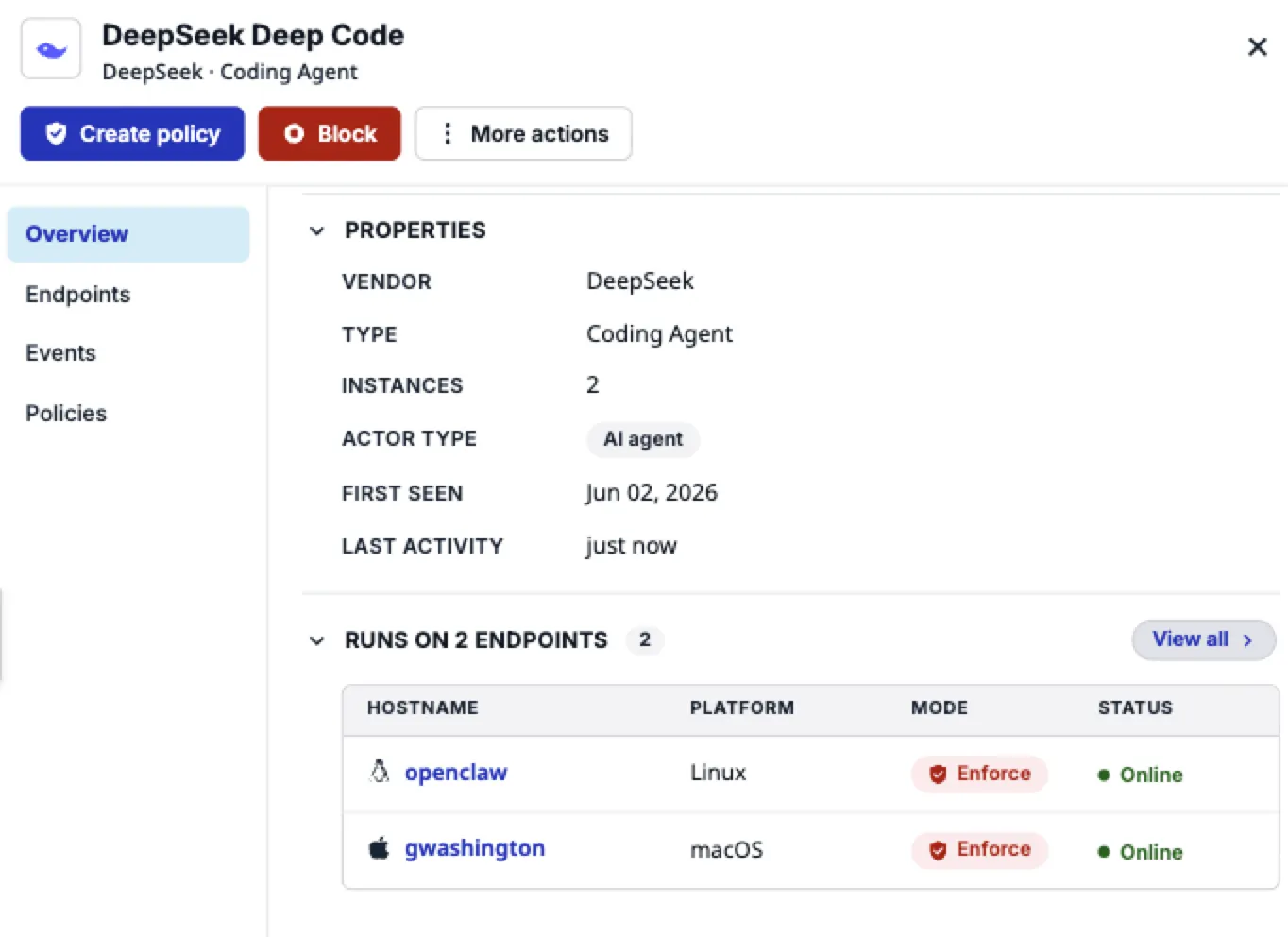Click the last activity value just now
This screenshot has width=1288, height=937.
[x=632, y=546]
